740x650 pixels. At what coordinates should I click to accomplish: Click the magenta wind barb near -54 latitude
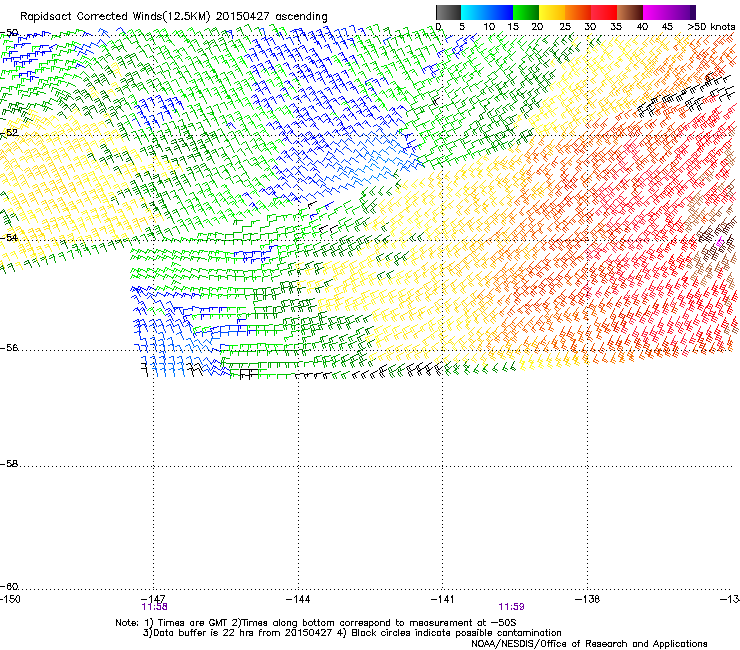pyautogui.click(x=720, y=243)
